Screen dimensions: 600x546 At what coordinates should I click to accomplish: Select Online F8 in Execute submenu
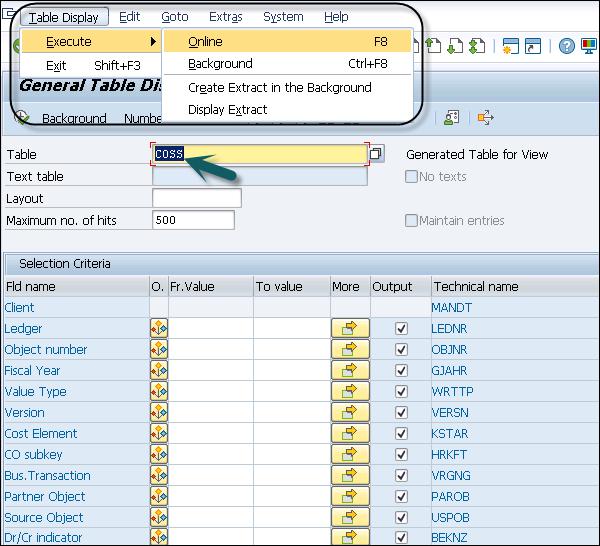(287, 41)
